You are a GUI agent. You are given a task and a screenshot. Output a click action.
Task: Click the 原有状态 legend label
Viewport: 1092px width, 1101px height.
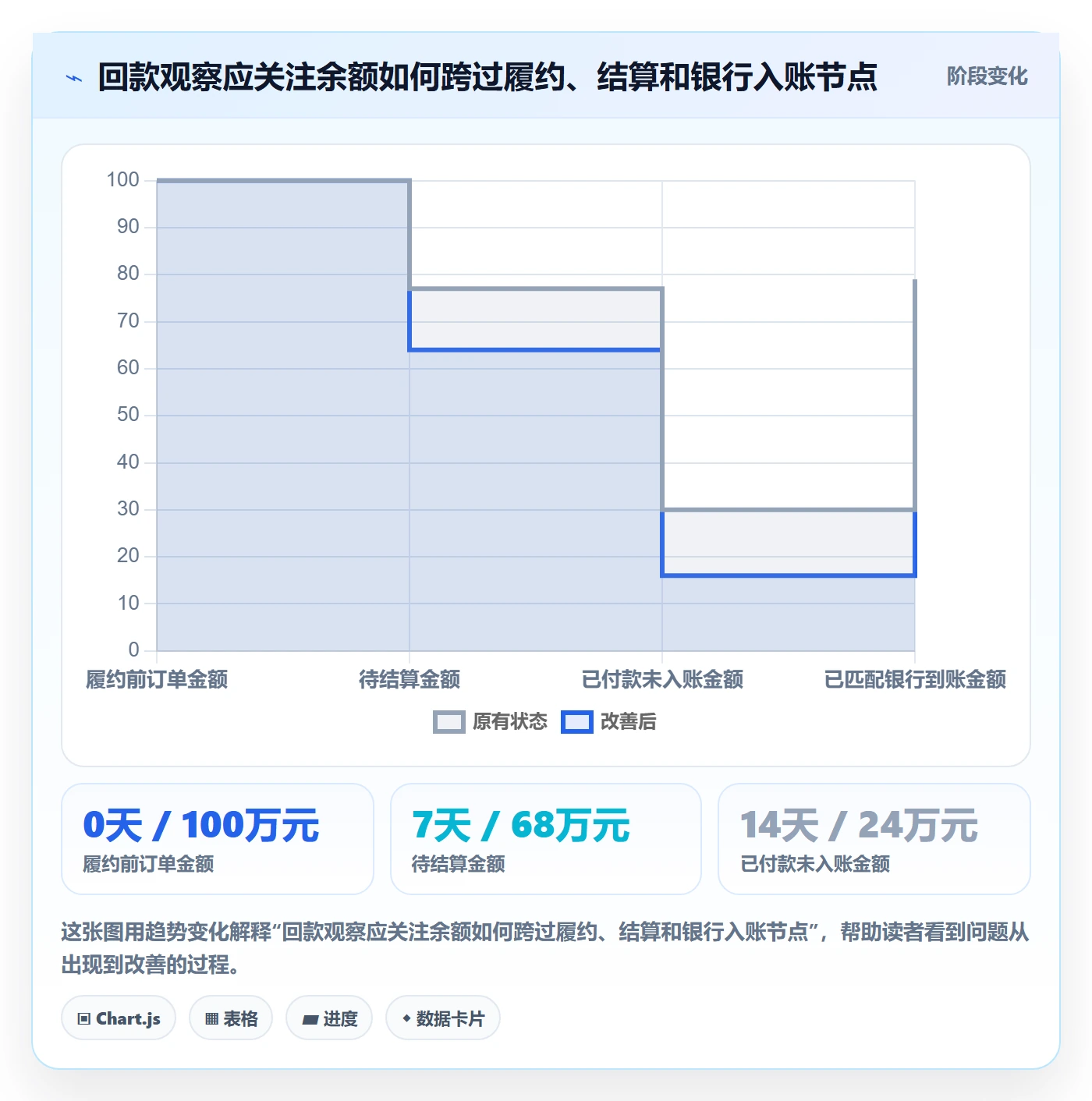pyautogui.click(x=510, y=722)
